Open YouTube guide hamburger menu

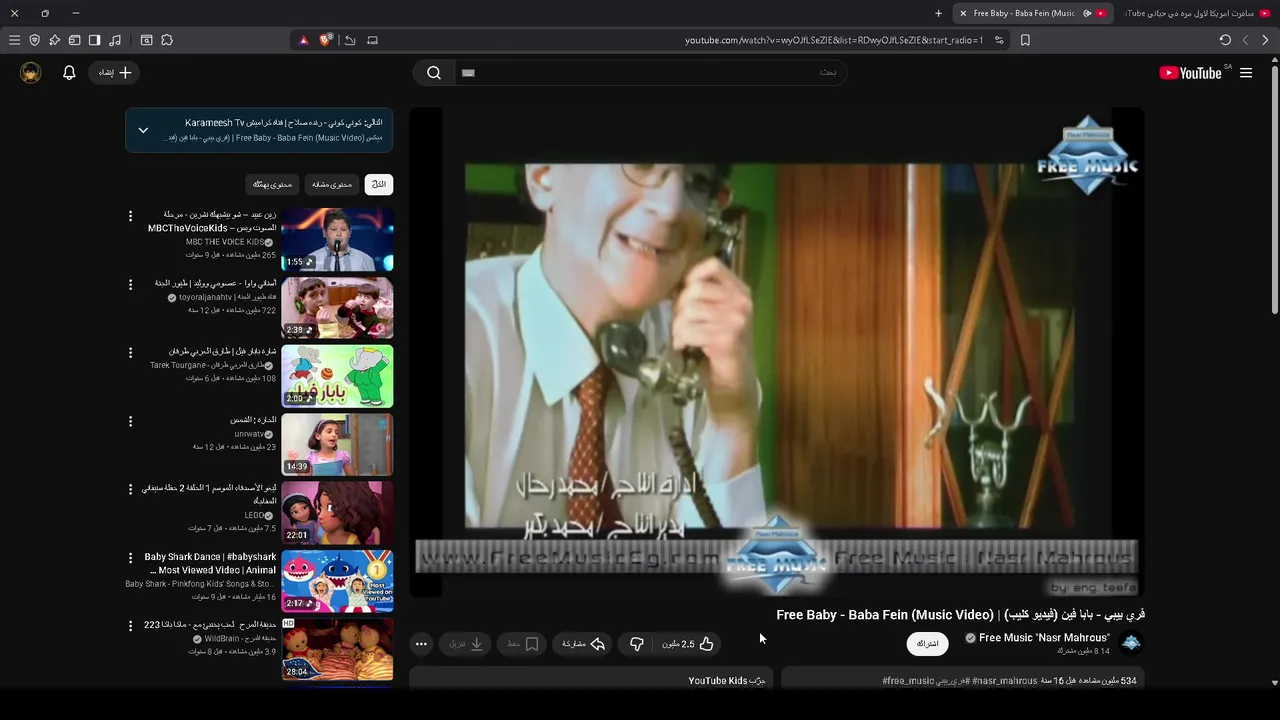1246,73
